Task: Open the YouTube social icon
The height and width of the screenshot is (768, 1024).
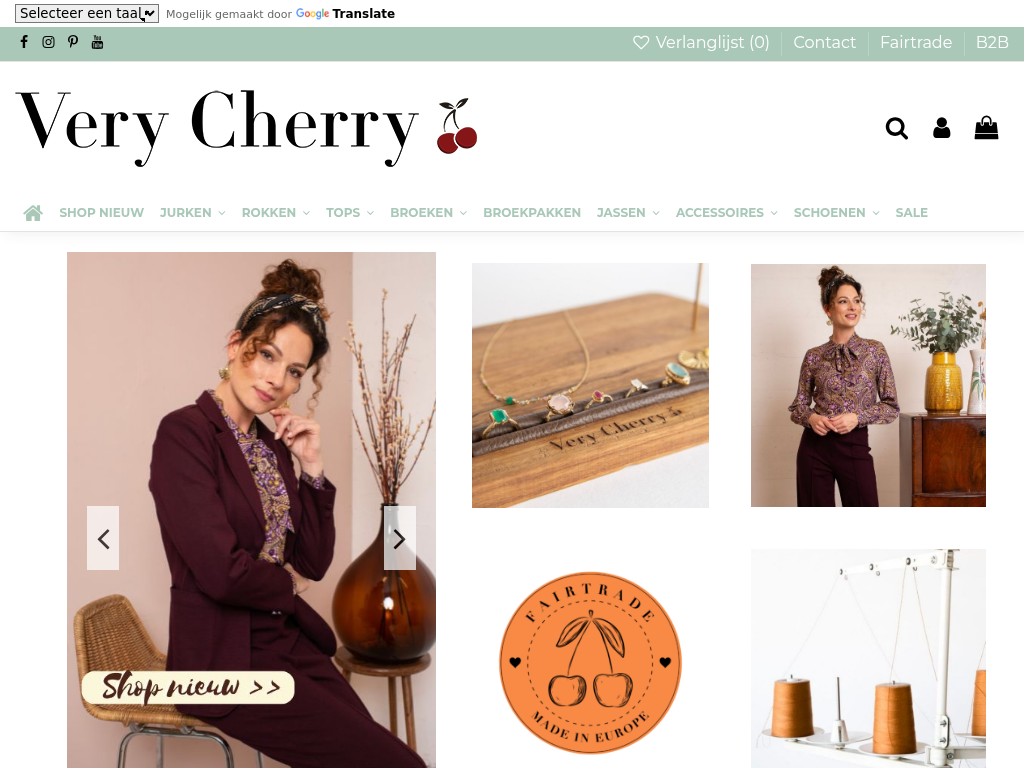Action: click(x=97, y=42)
